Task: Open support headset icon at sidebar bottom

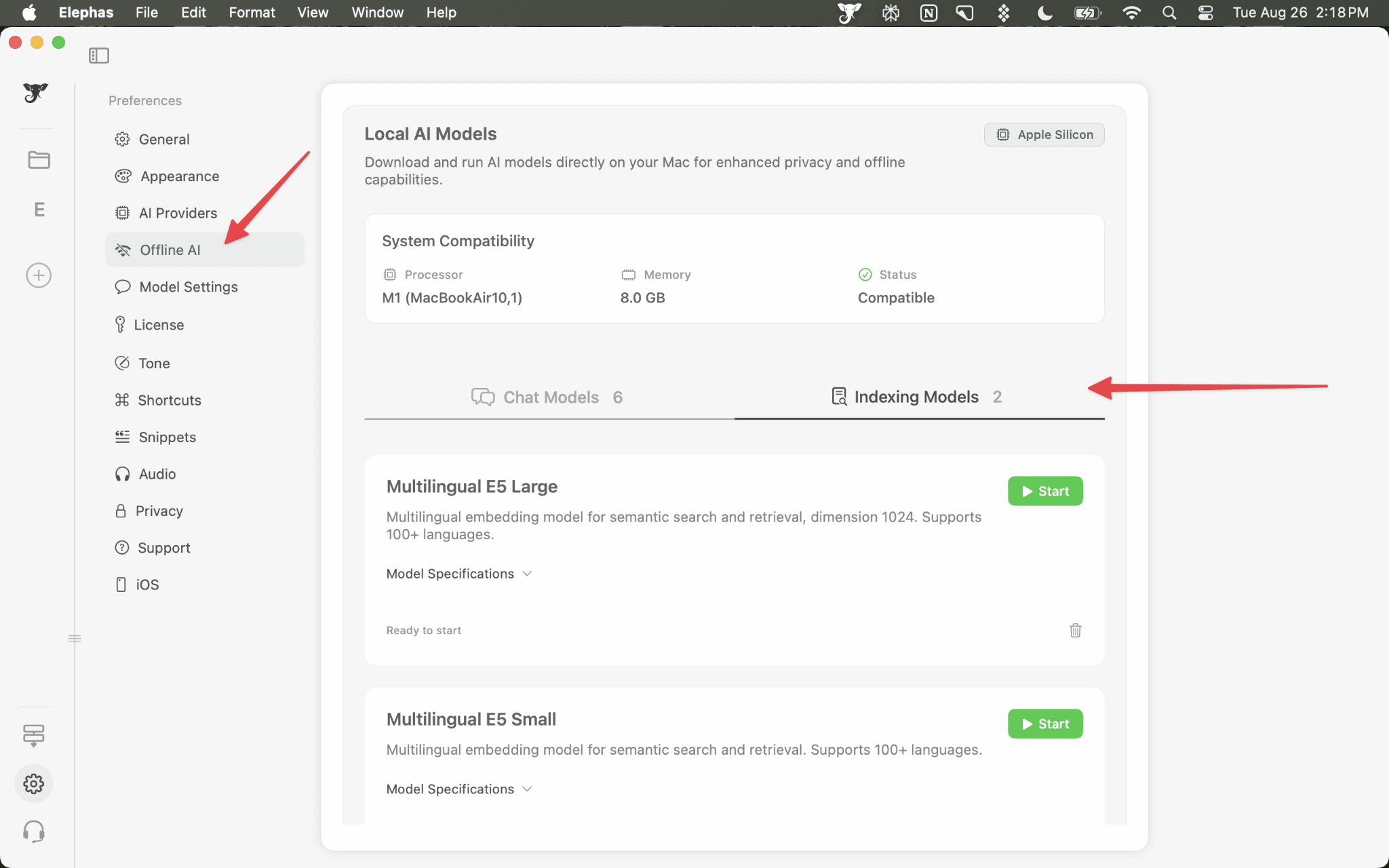Action: click(x=34, y=831)
